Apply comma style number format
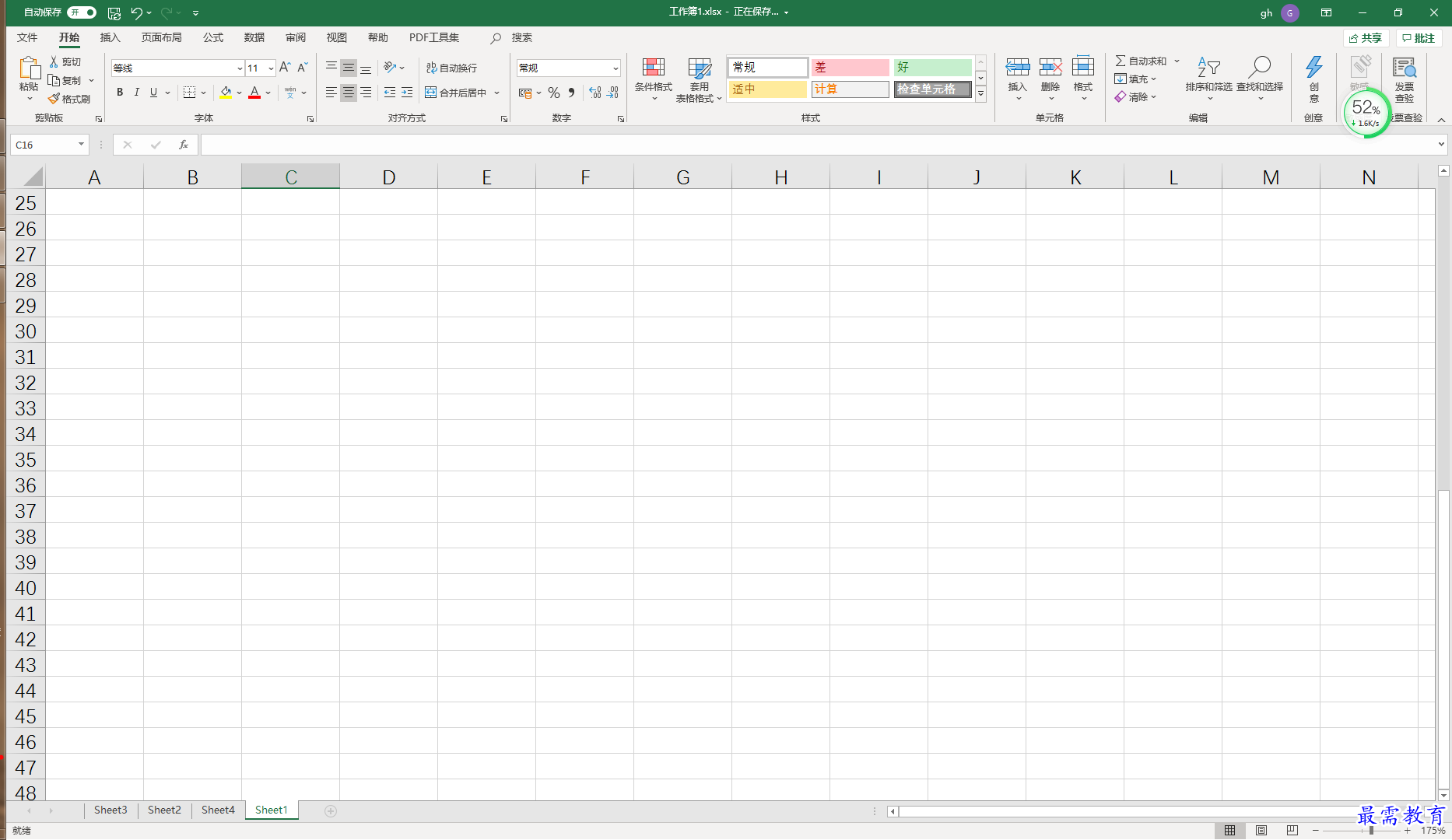Viewport: 1452px width, 840px height. (x=572, y=93)
